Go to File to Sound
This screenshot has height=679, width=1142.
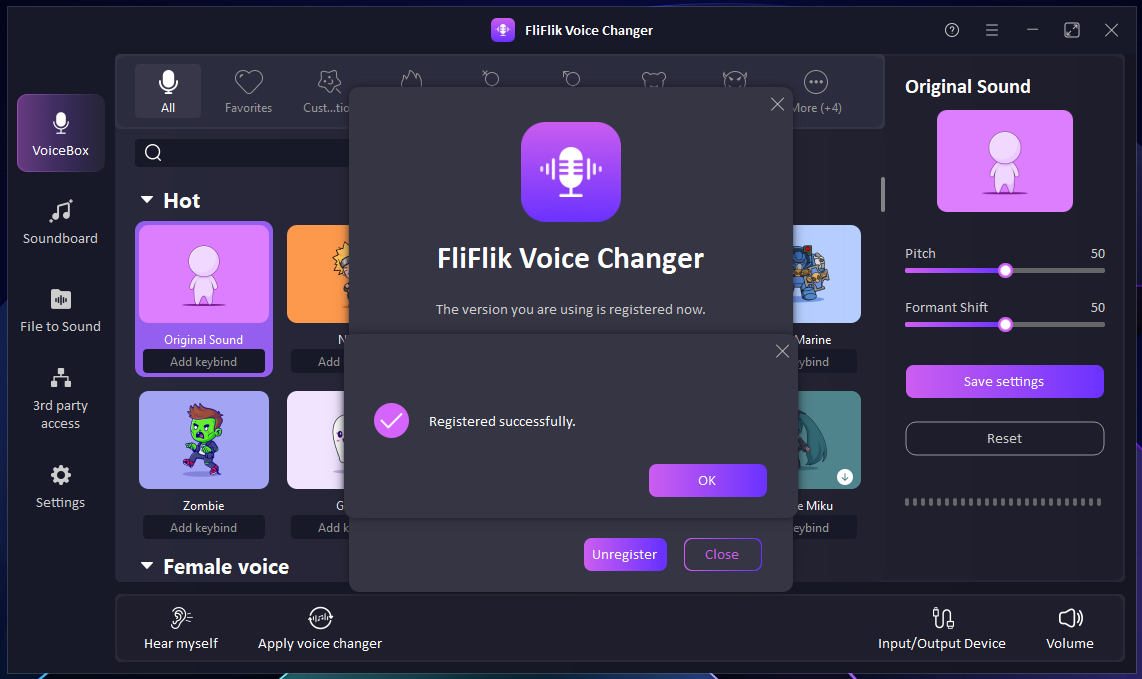pos(61,310)
